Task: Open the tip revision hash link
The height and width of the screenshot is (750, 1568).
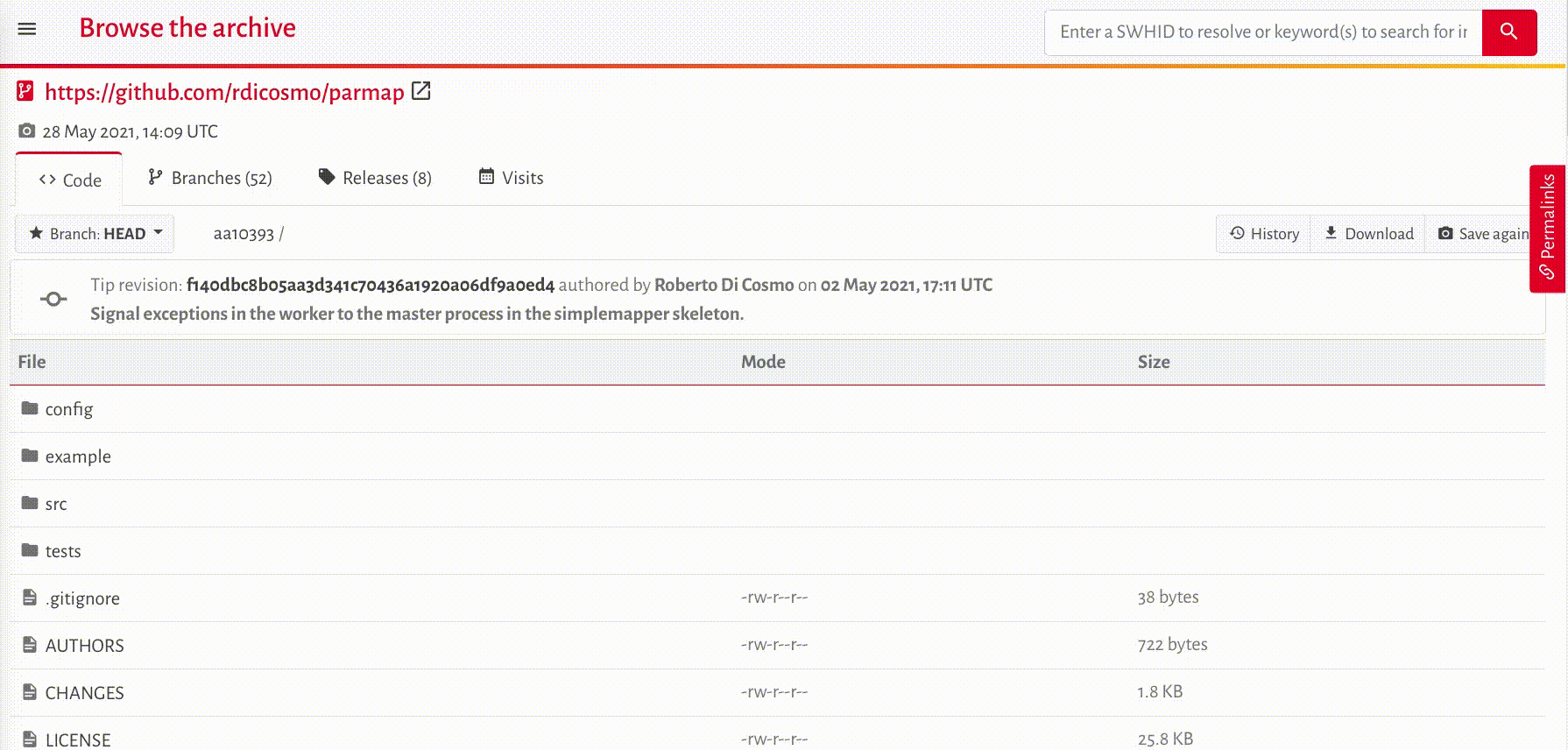Action: (371, 285)
